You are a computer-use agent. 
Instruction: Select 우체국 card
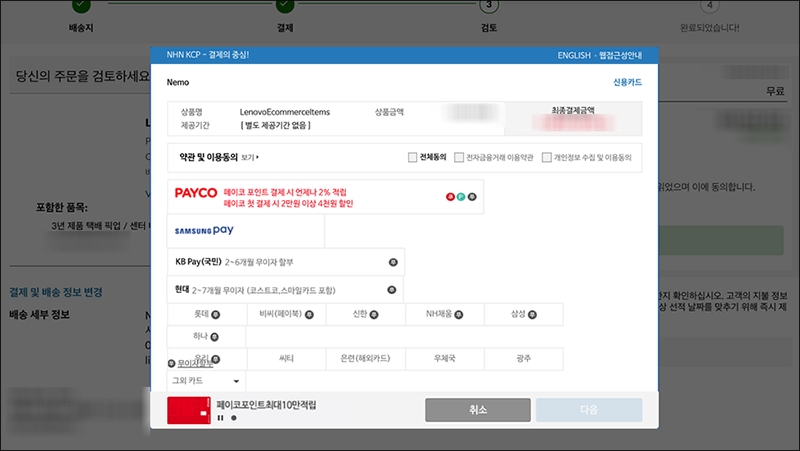coord(444,359)
